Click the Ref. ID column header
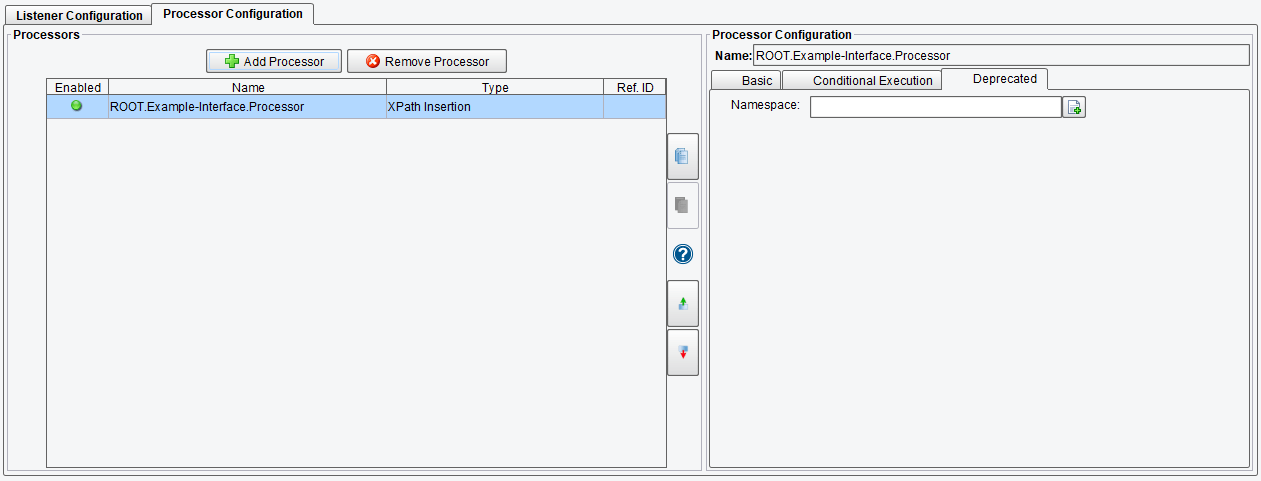The width and height of the screenshot is (1261, 481). [x=635, y=88]
